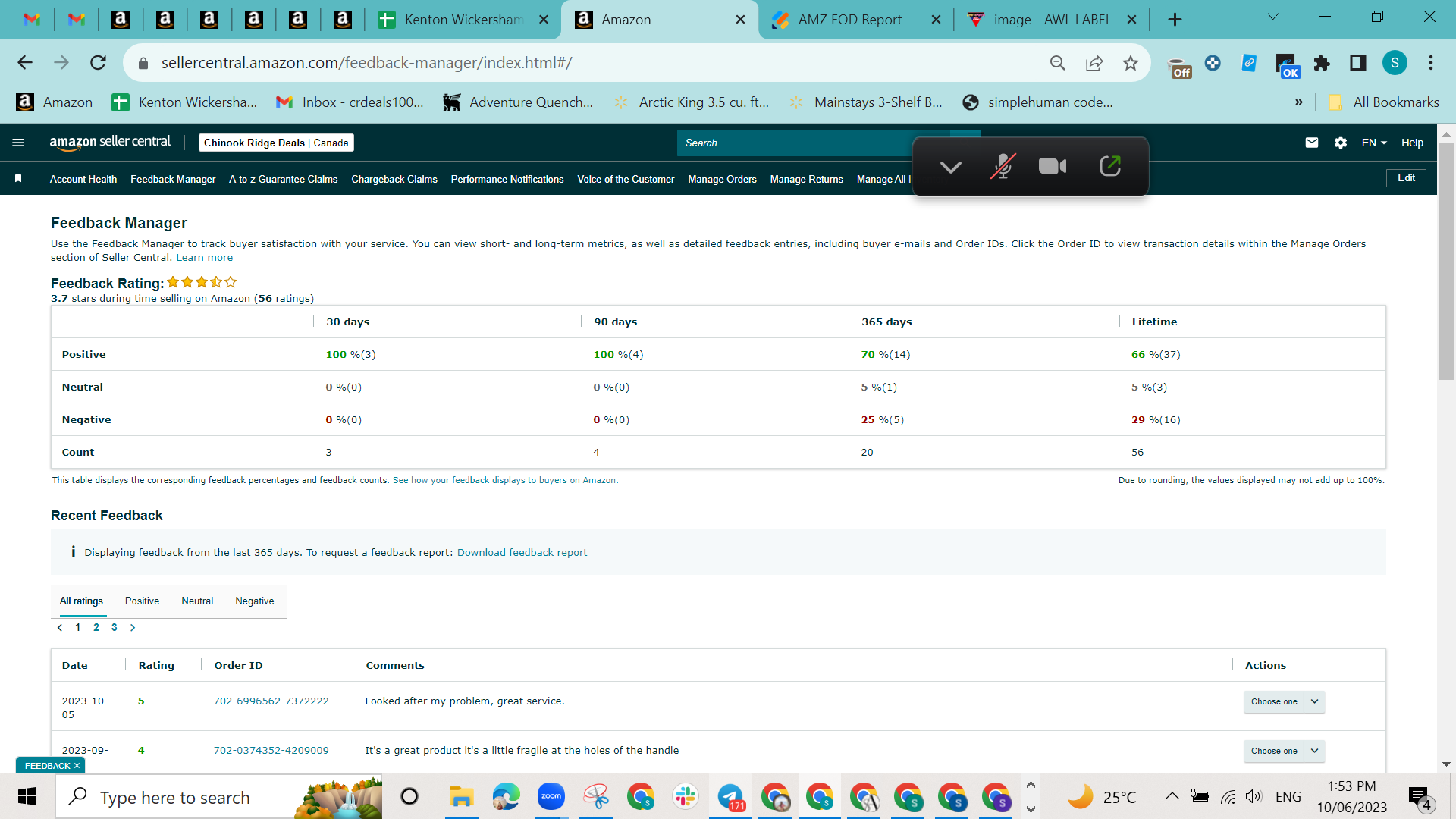The height and width of the screenshot is (819, 1456).
Task: Show more bookmarks with the double chevron
Action: coord(1299,102)
